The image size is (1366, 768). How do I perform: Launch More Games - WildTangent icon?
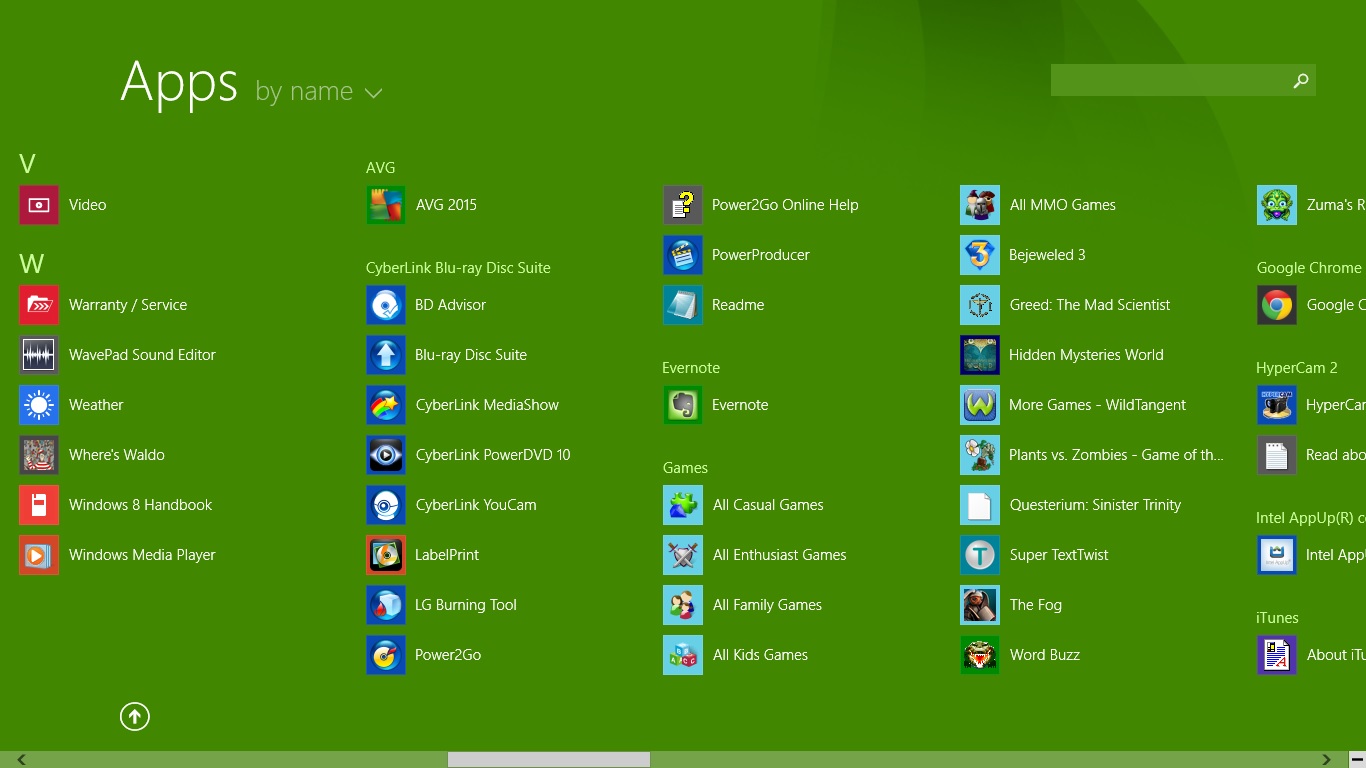pyautogui.click(x=980, y=405)
